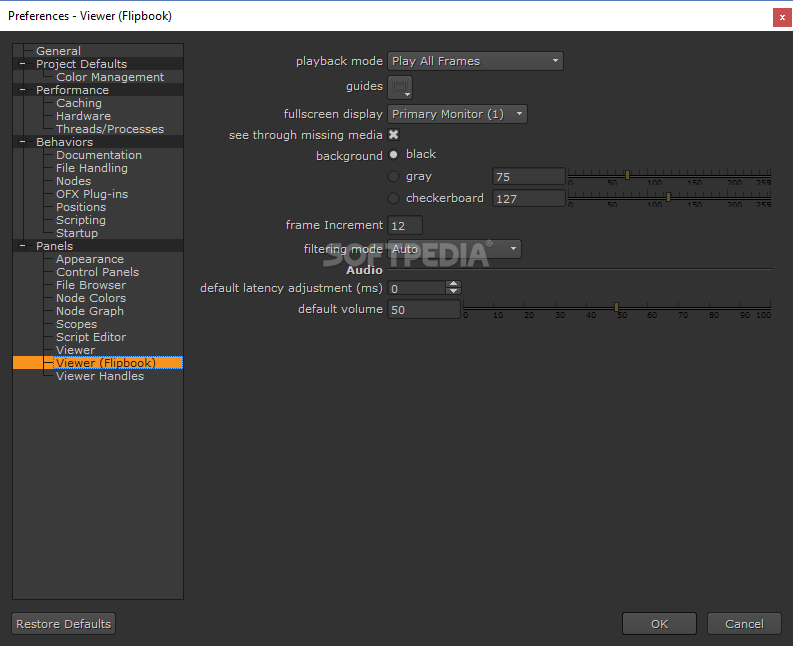
Task: Open Positions preferences page
Action: (81, 207)
